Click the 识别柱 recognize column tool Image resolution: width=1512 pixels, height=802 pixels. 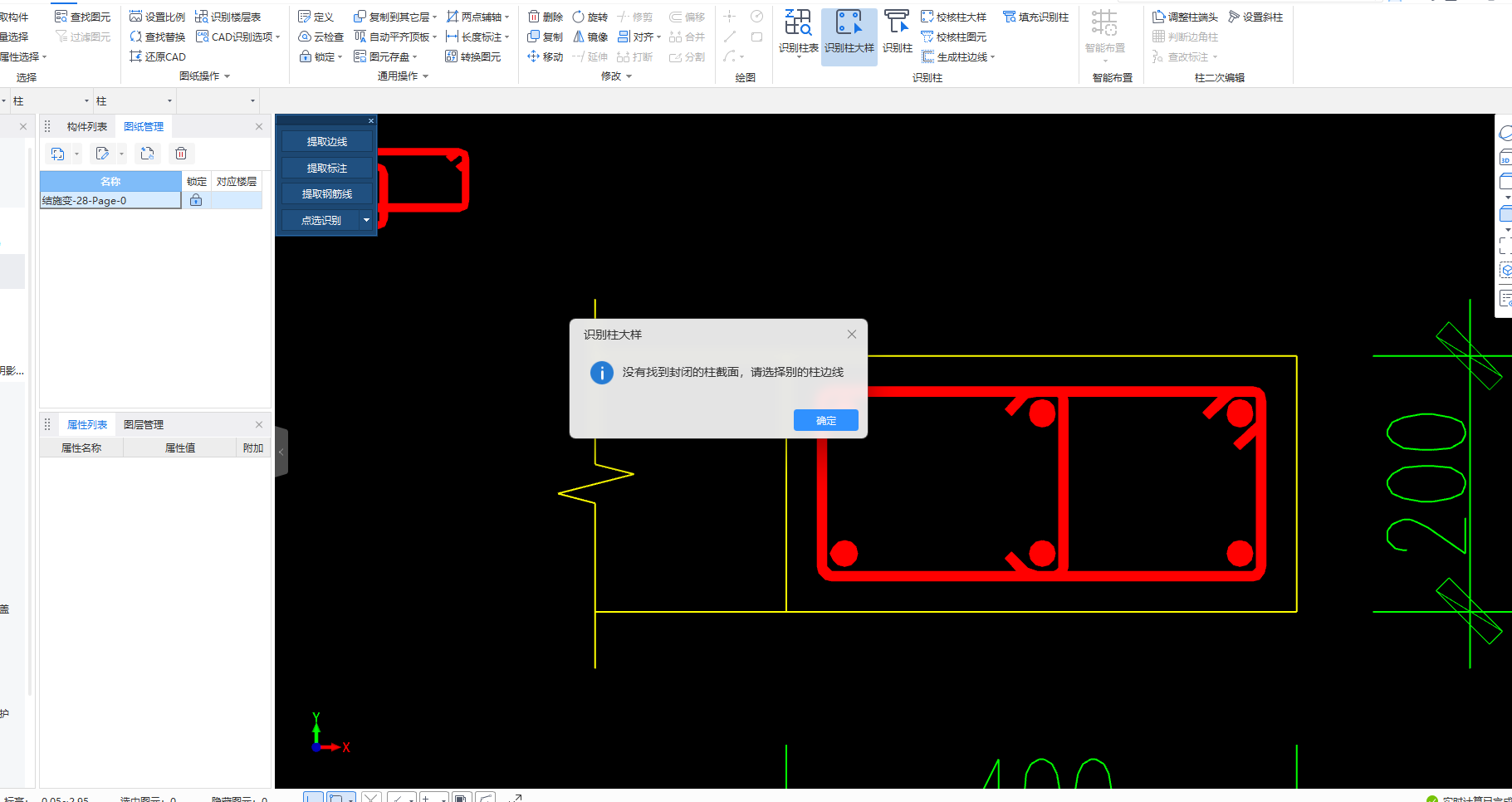897,32
